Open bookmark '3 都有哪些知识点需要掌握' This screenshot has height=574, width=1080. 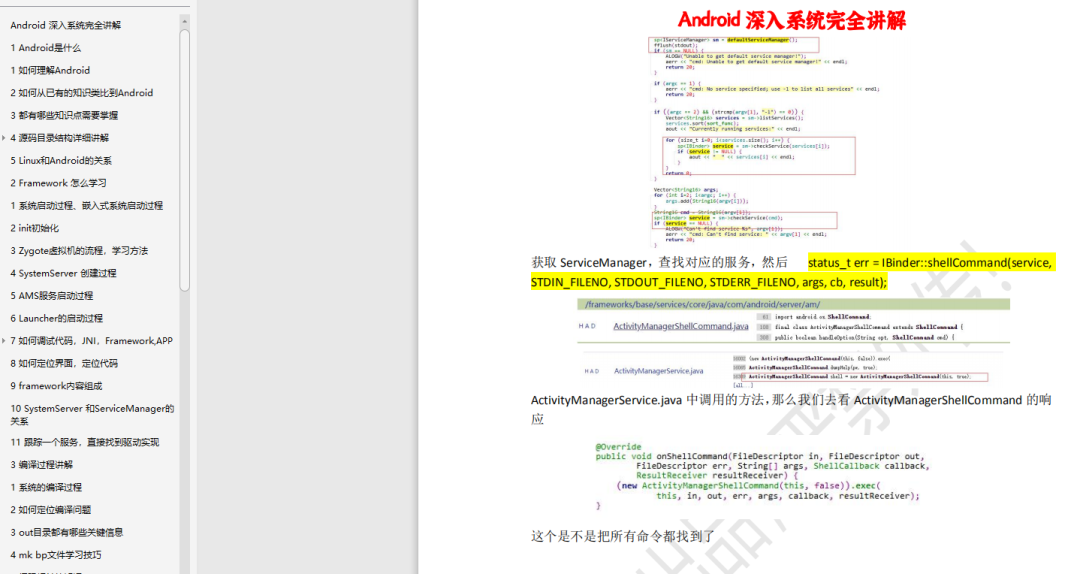pyautogui.click(x=64, y=115)
